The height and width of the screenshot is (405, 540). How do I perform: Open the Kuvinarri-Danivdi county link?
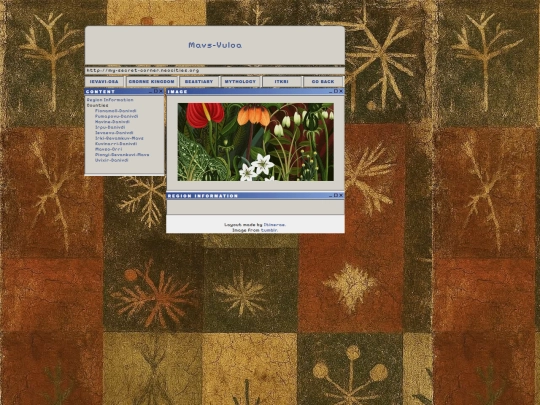pyautogui.click(x=116, y=144)
